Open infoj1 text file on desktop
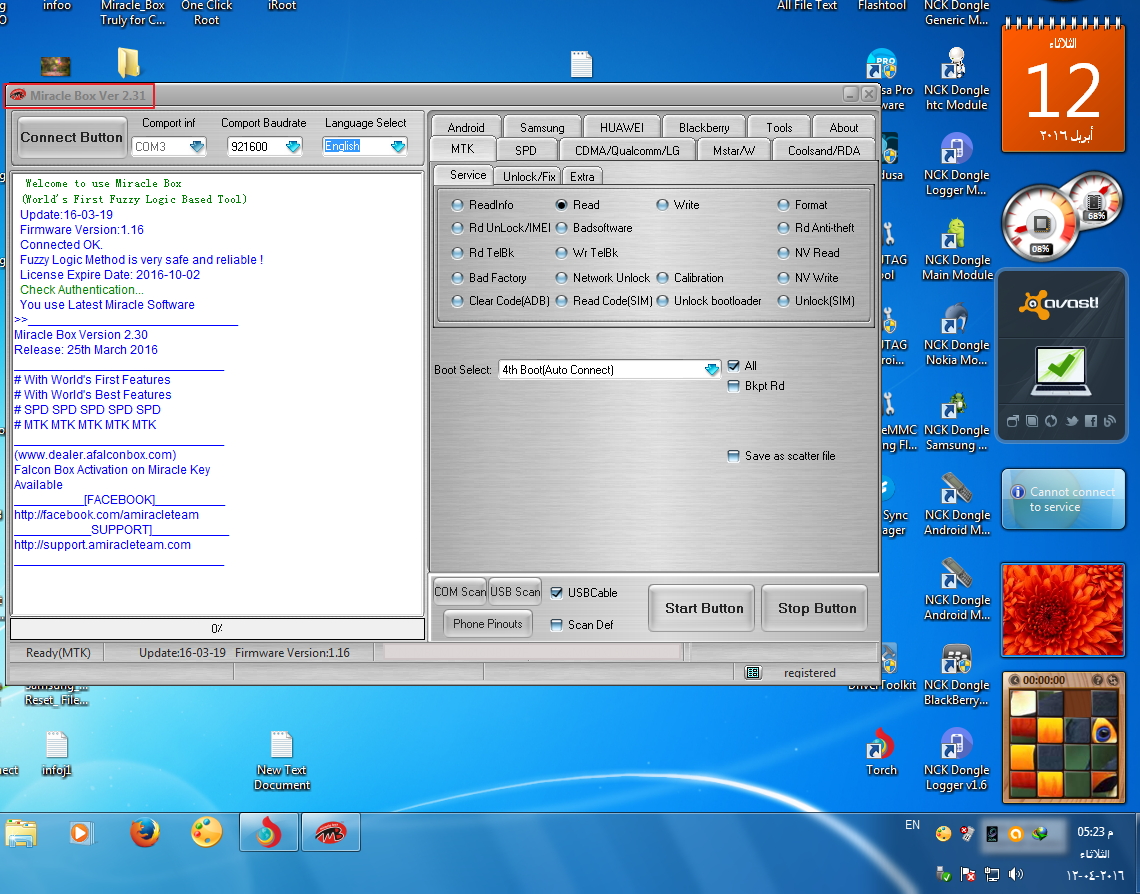Screen dimensions: 1140x894 56,753
